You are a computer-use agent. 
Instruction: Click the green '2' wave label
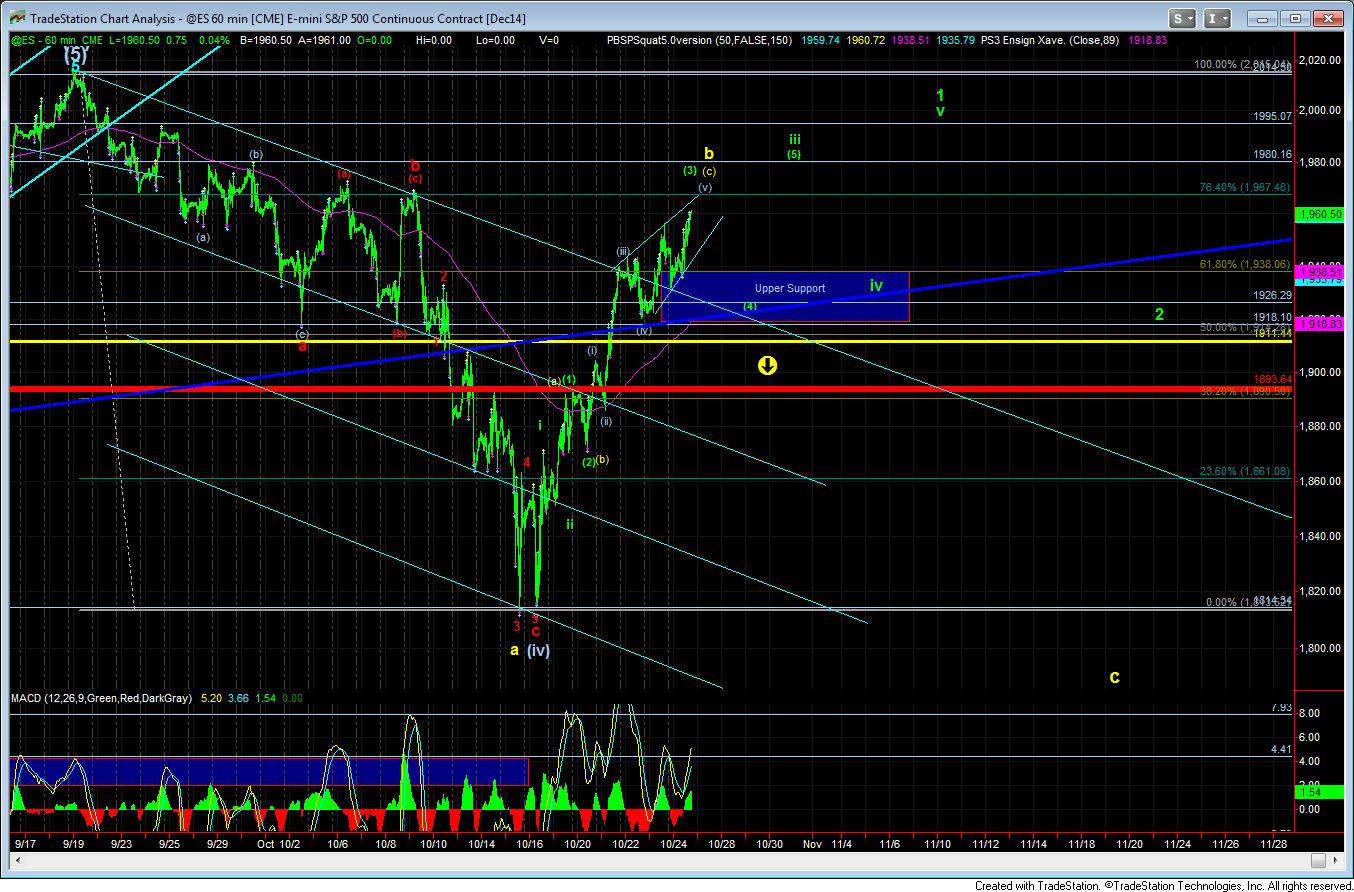point(1159,314)
